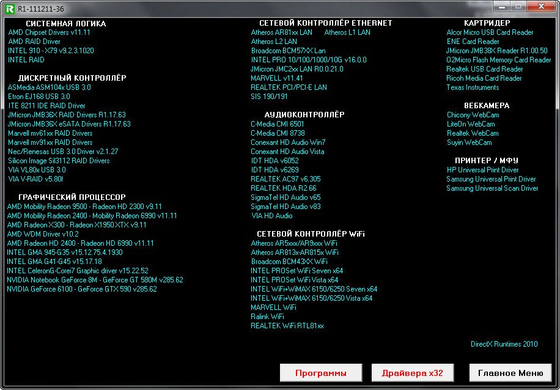The width and height of the screenshot is (560, 390).
Task: Pick JMicron JMB36X RAID Drivers R1.17.63
Action: (x=67, y=115)
